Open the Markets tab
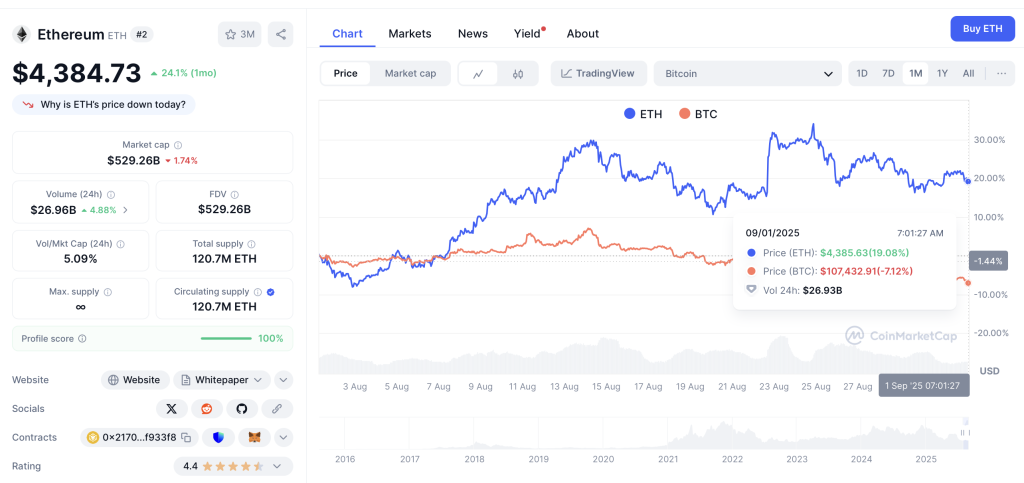Image resolution: width=1024 pixels, height=483 pixels. tap(410, 33)
